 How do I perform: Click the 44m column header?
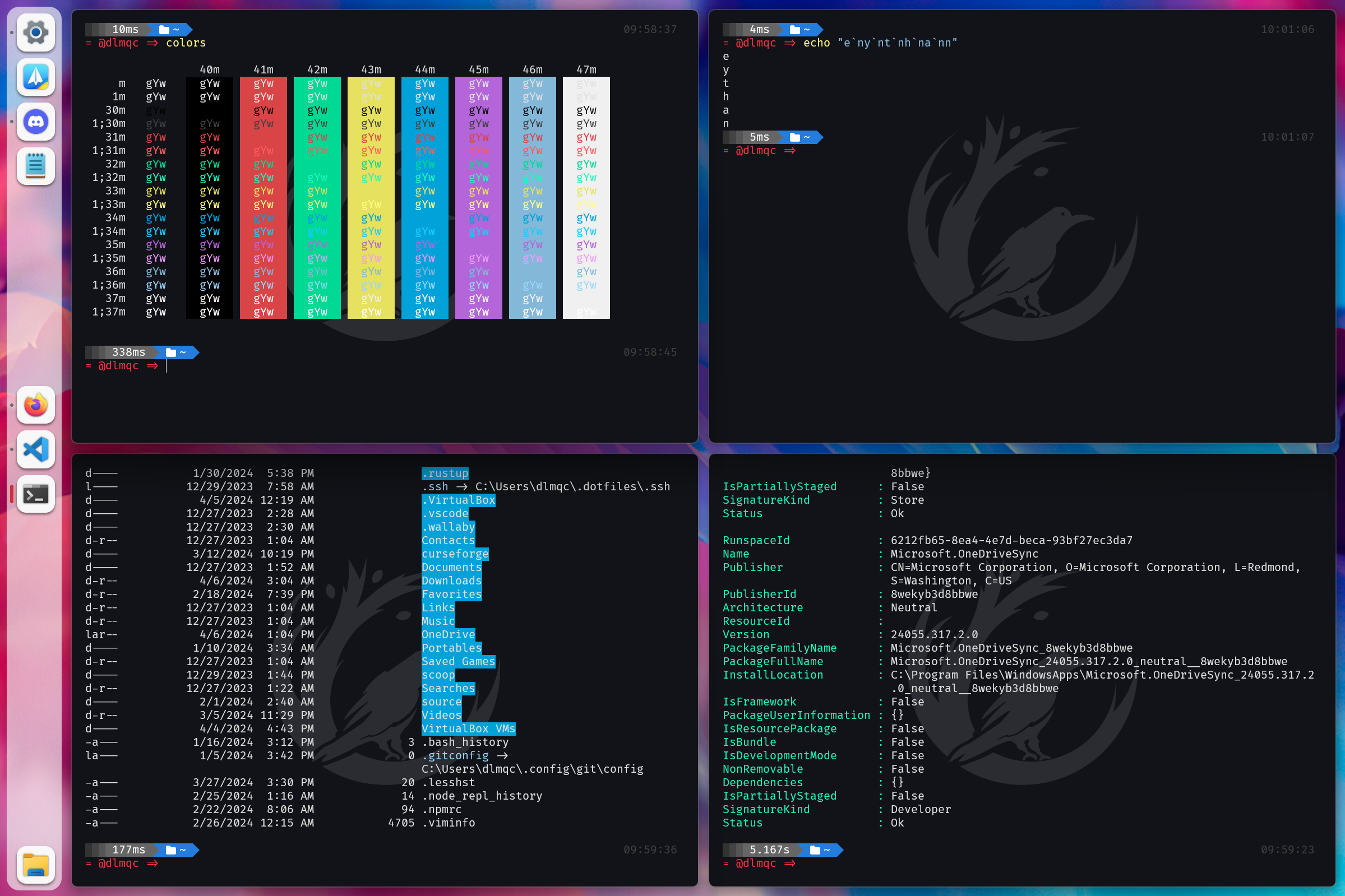pyautogui.click(x=425, y=69)
